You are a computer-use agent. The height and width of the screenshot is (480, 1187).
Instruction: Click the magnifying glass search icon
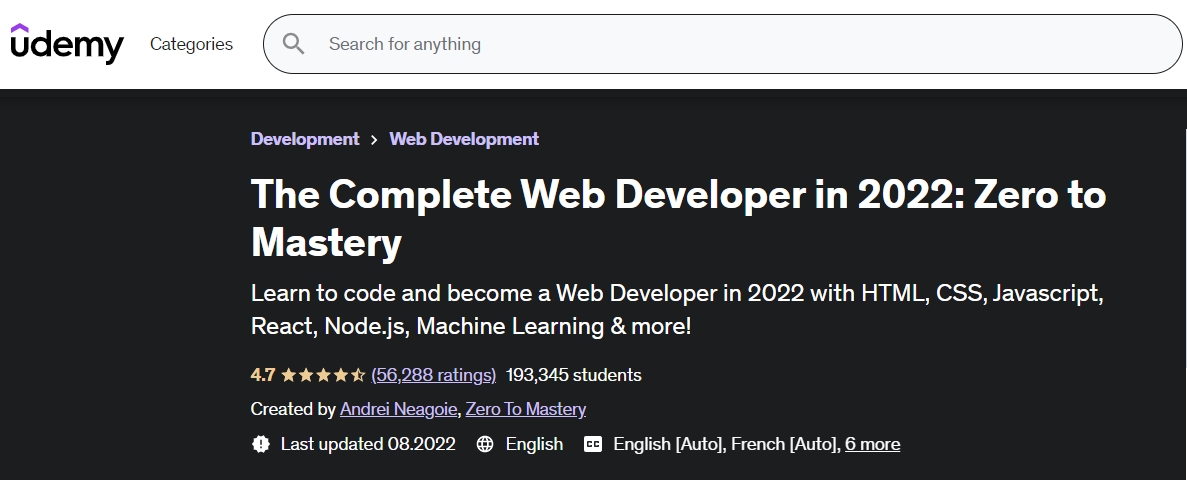coord(294,44)
